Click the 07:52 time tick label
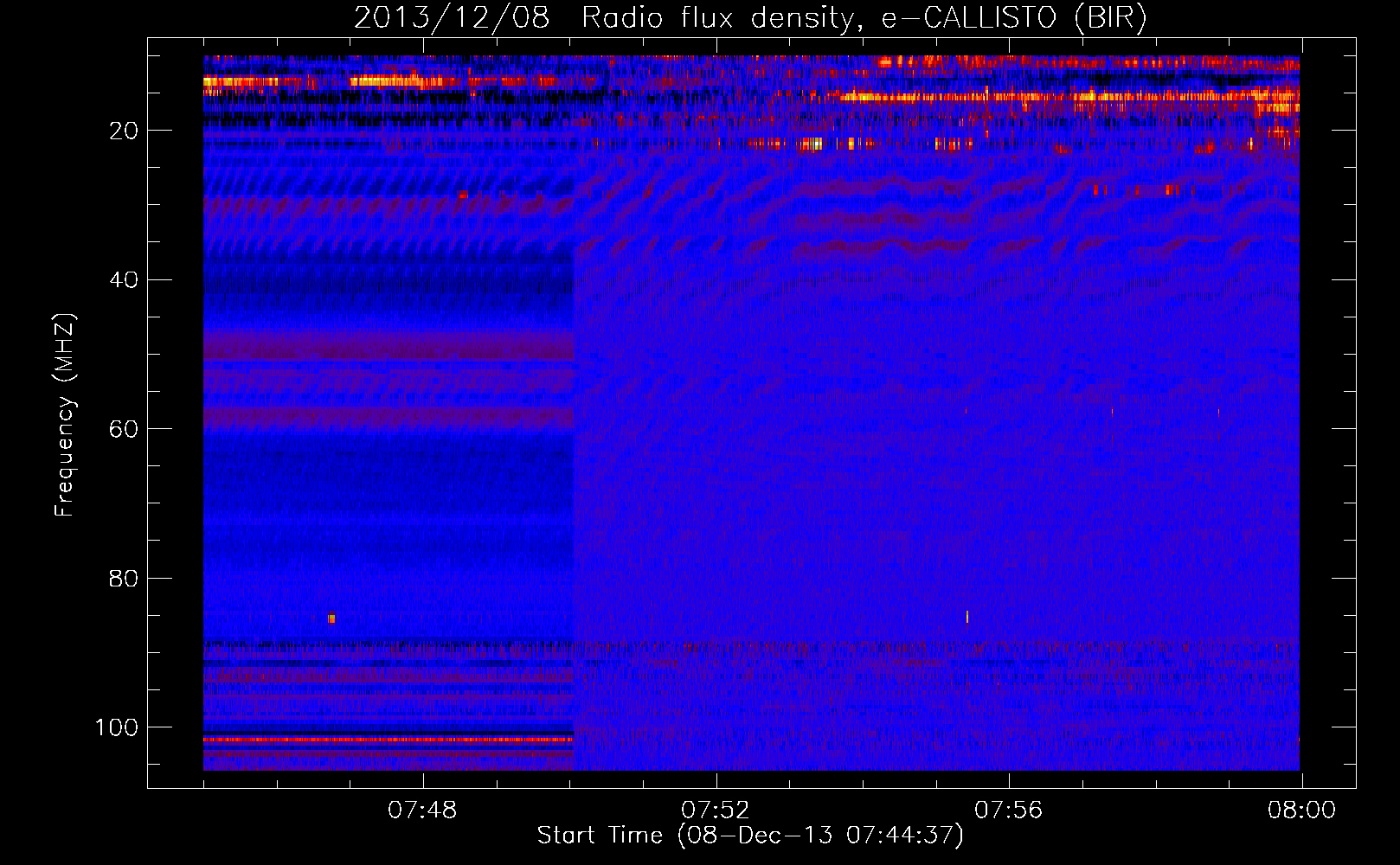The image size is (1400, 865). [x=716, y=811]
